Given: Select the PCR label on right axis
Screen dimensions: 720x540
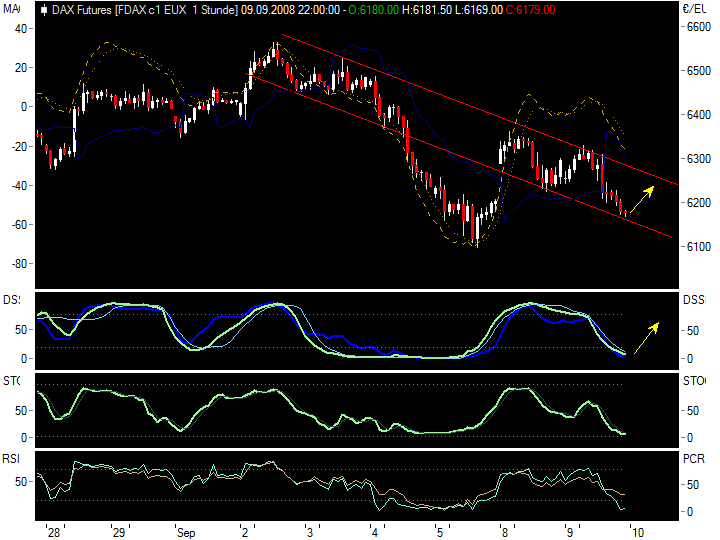Looking at the screenshot, I should click(694, 459).
